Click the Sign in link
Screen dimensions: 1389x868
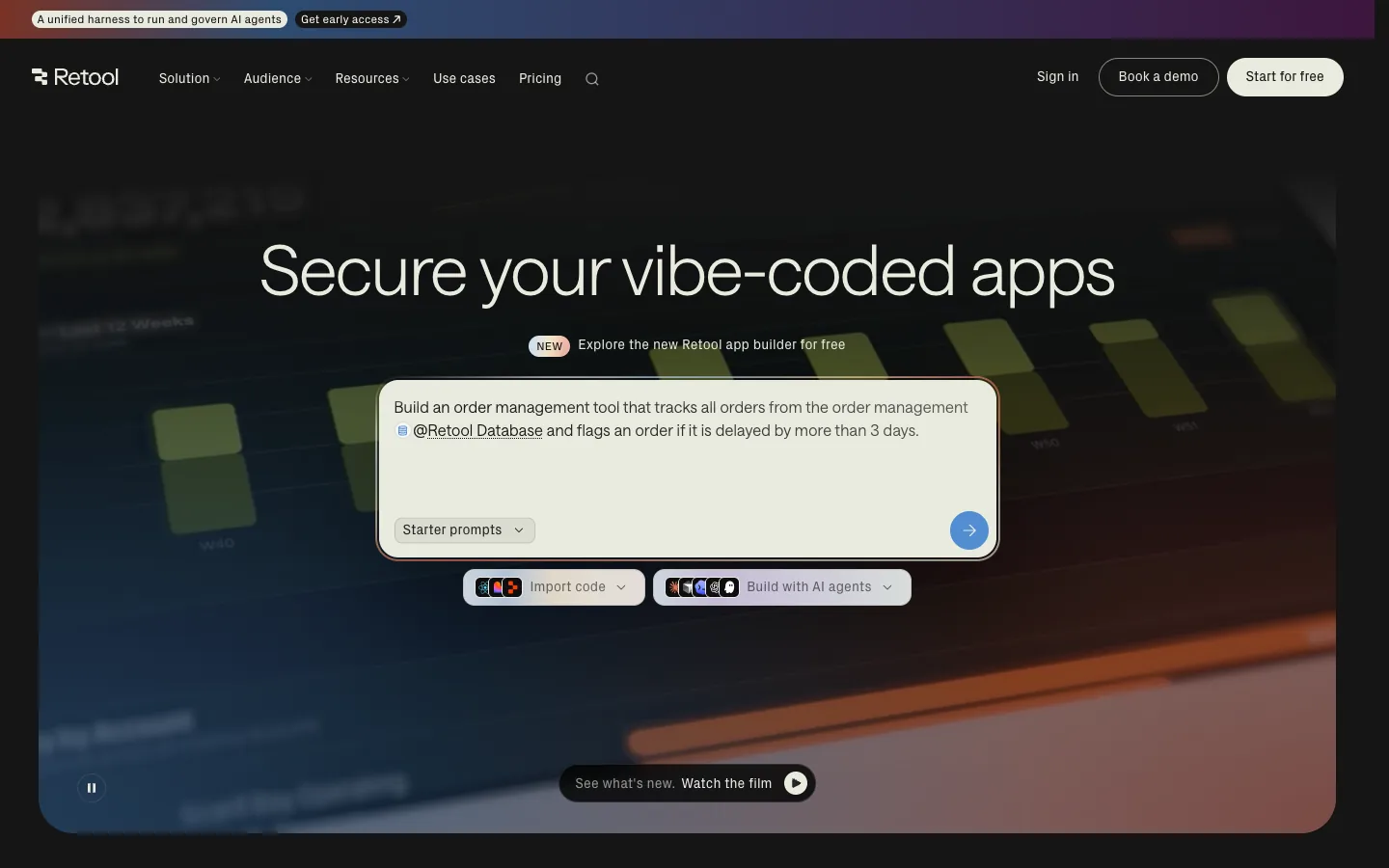[x=1058, y=76]
